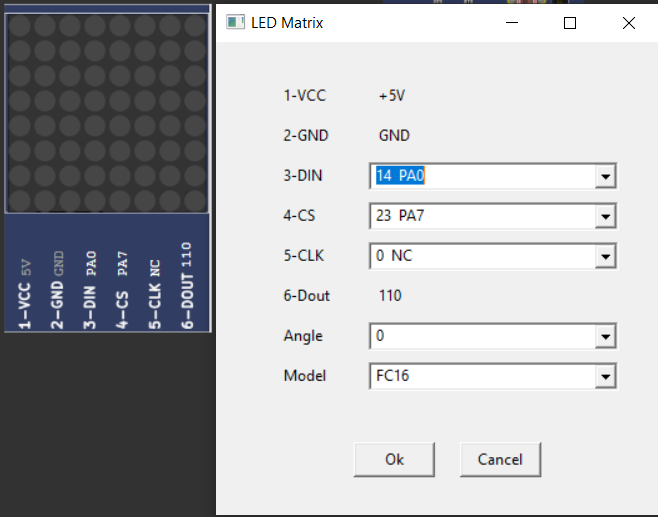
Task: Click the GND value in dialog
Action: [394, 136]
